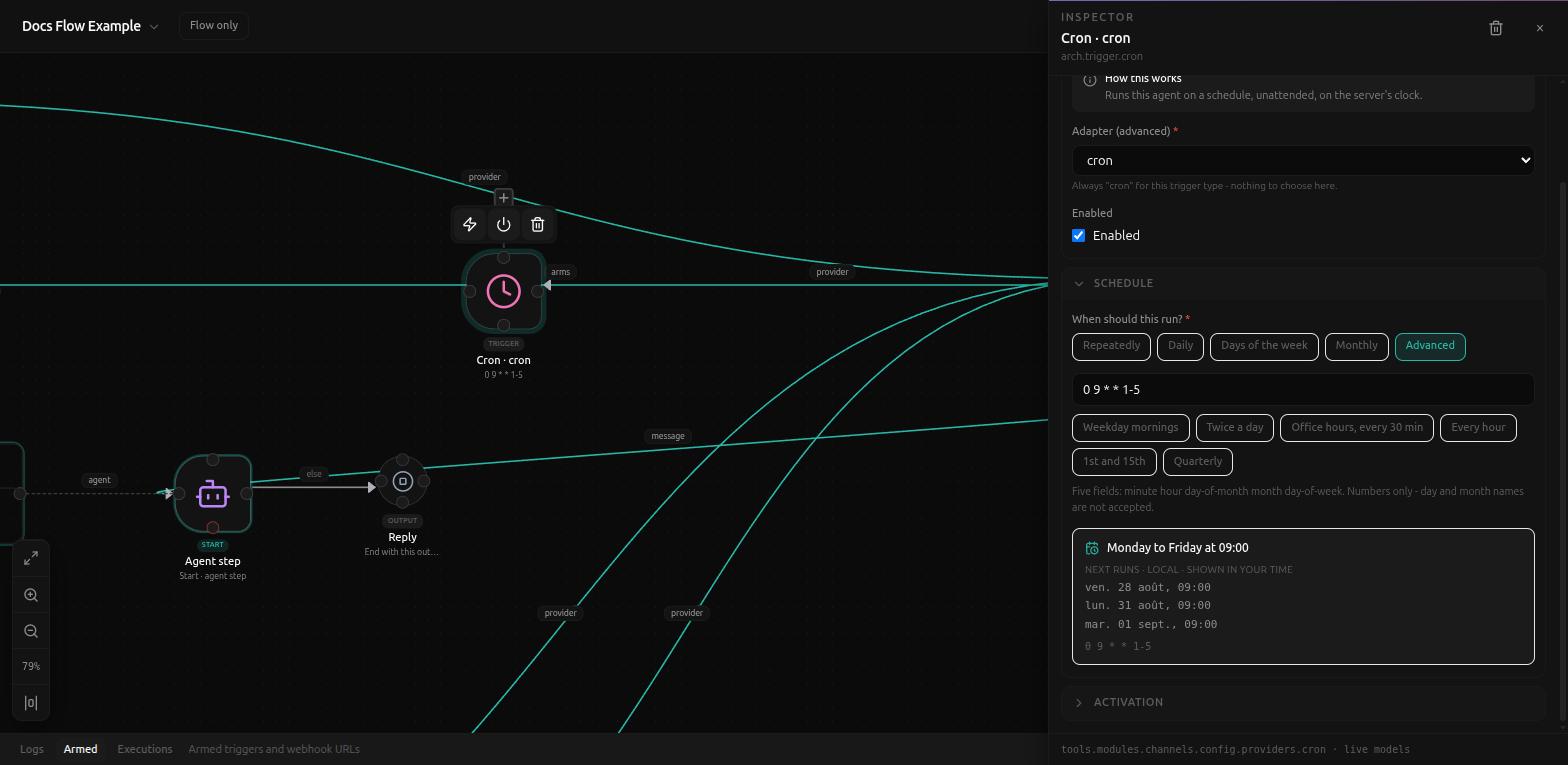Screen dimensions: 1568x765
Task: Click the trash icon in the Cron node toolbar
Action: [x=538, y=224]
